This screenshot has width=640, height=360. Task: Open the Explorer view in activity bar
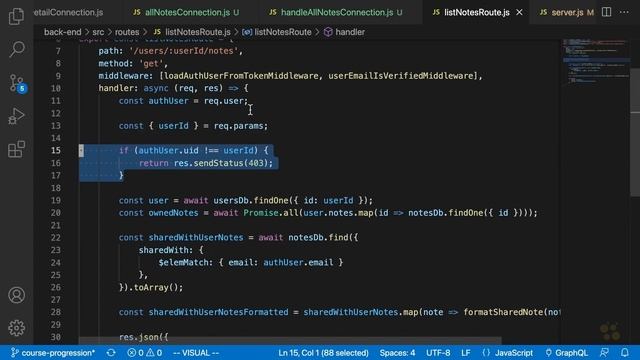tap(16, 16)
